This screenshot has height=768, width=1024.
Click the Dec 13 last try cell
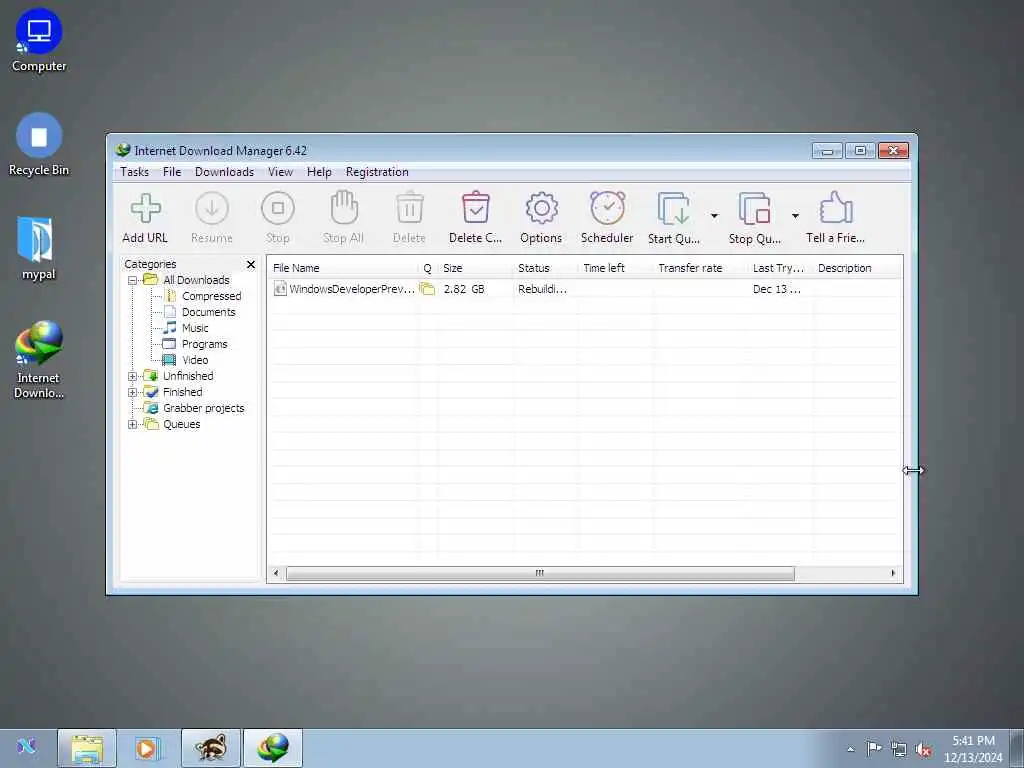tap(776, 289)
